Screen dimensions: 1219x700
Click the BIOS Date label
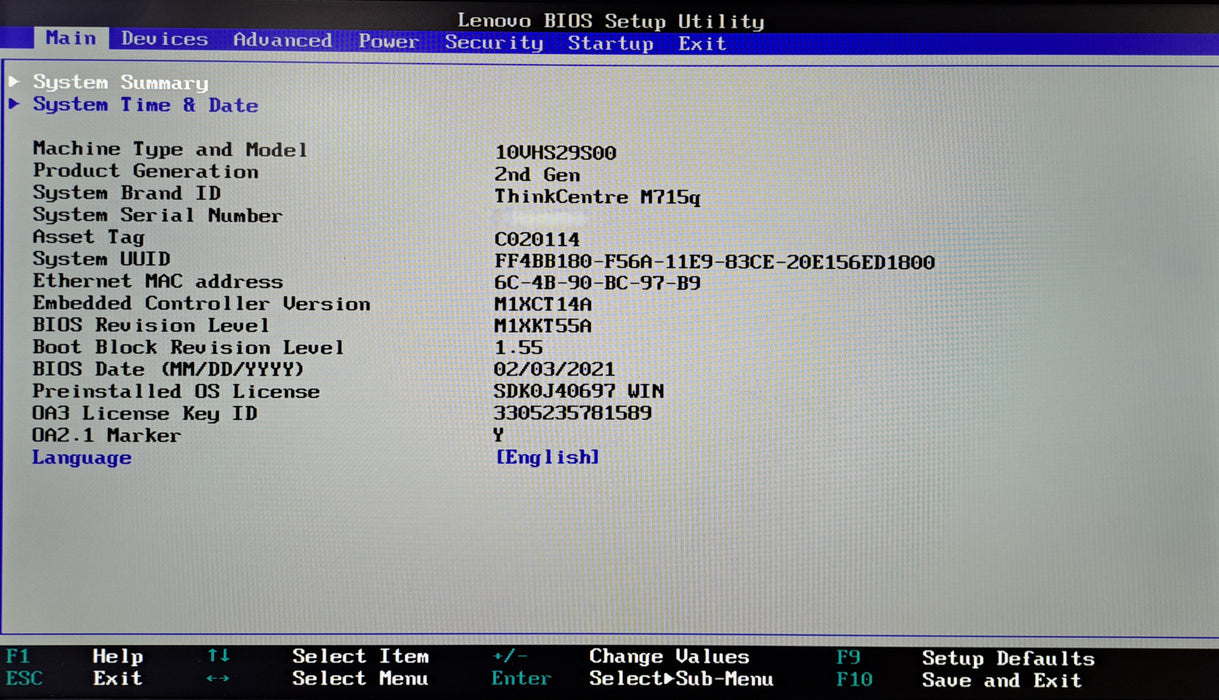coord(170,369)
